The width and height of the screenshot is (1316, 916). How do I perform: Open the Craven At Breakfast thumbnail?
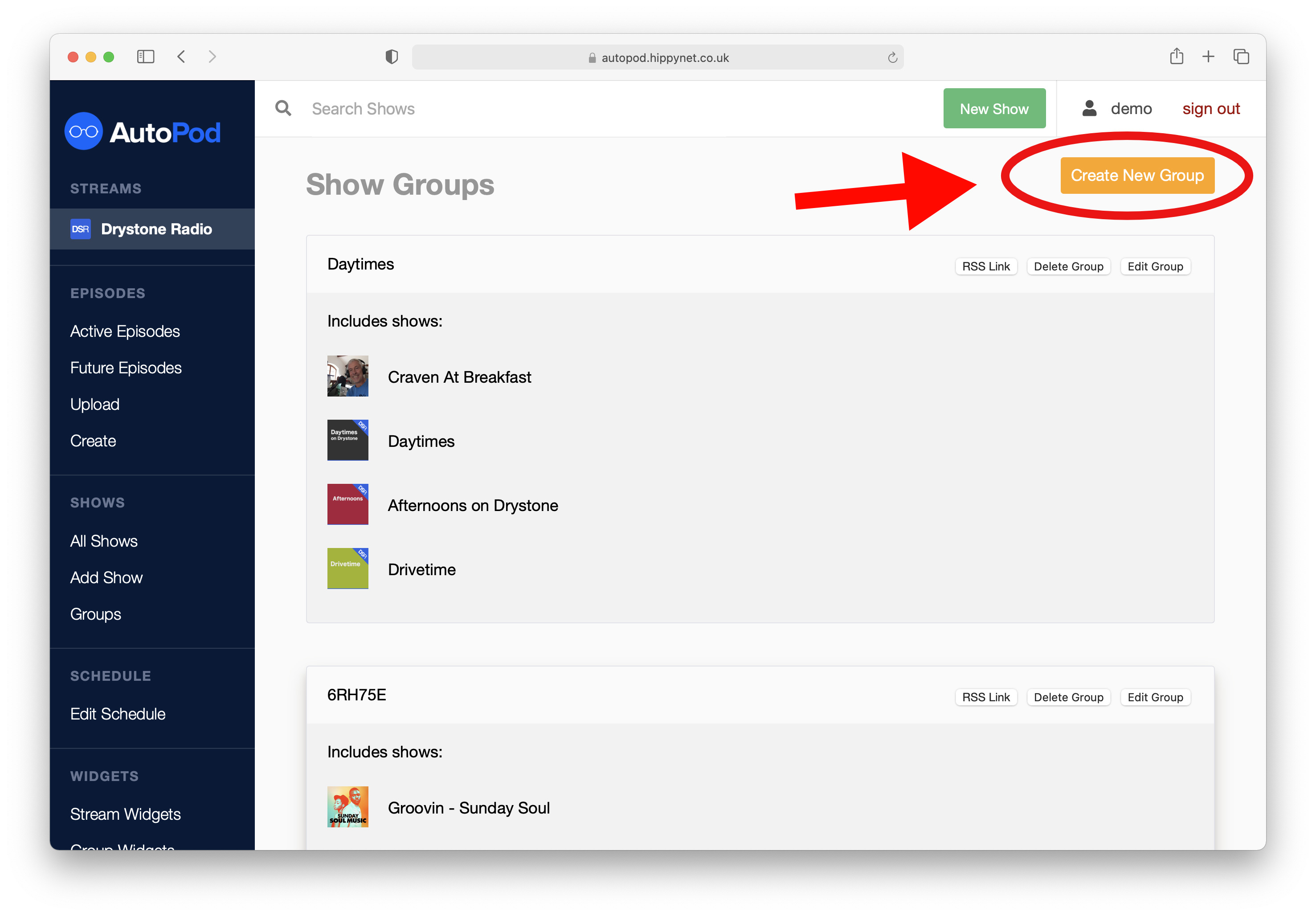click(347, 376)
